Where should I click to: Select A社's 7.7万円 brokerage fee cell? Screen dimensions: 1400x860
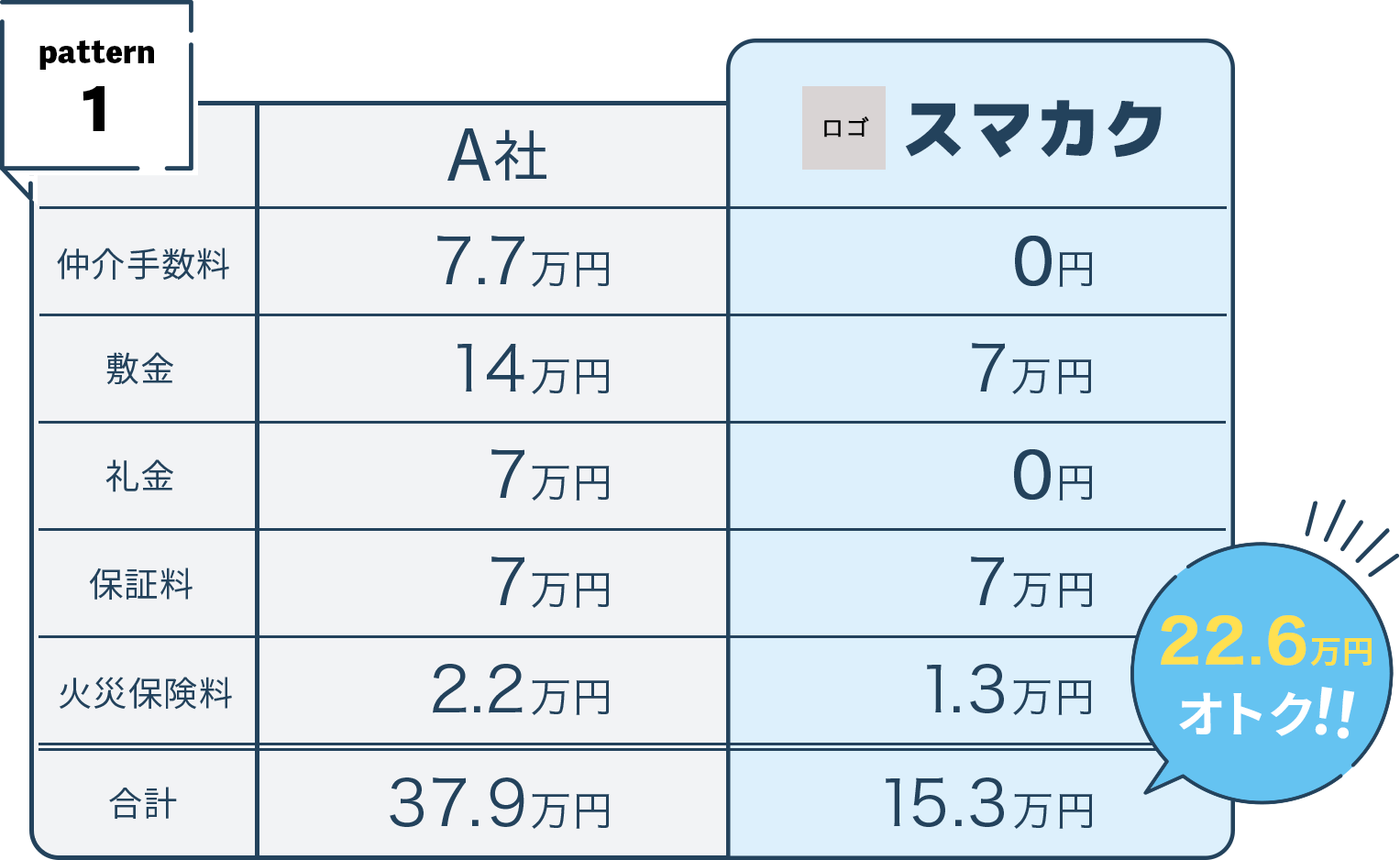pos(493,262)
